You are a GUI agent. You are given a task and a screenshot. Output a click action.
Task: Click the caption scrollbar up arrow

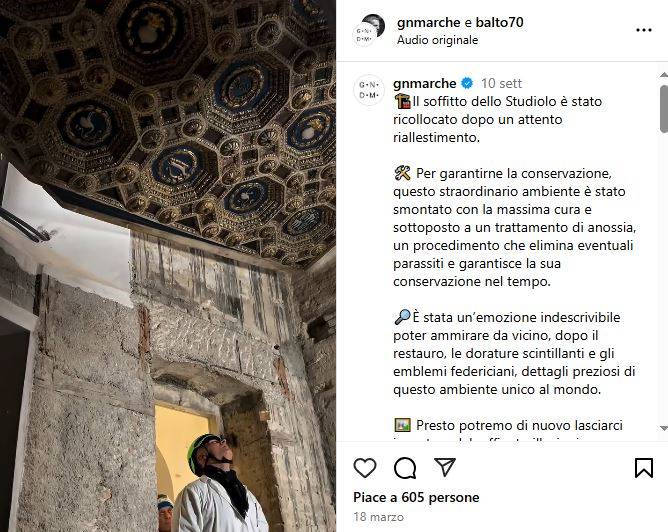(664, 75)
